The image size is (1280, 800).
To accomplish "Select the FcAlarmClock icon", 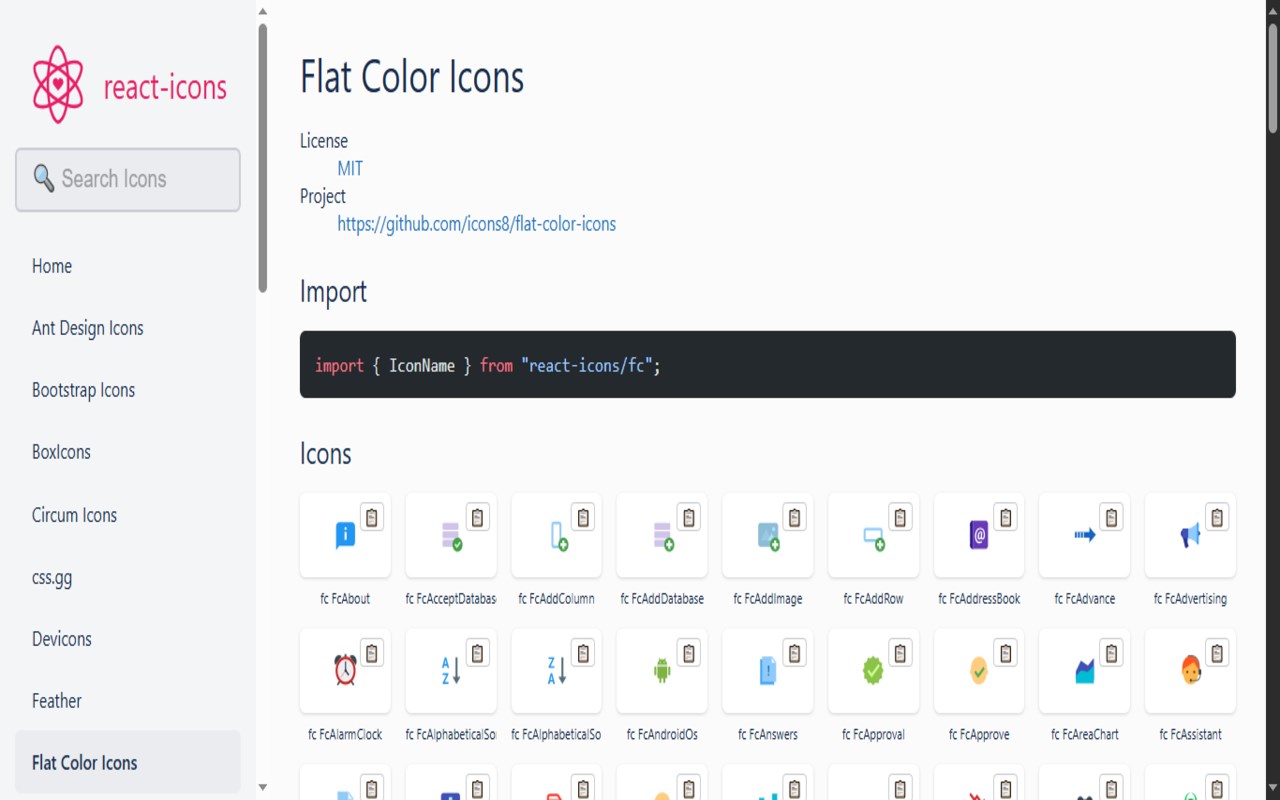I will (345, 670).
